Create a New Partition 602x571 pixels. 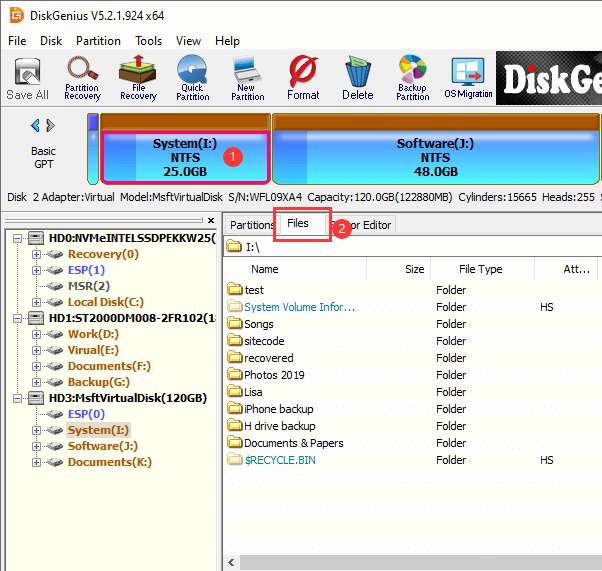pos(248,78)
